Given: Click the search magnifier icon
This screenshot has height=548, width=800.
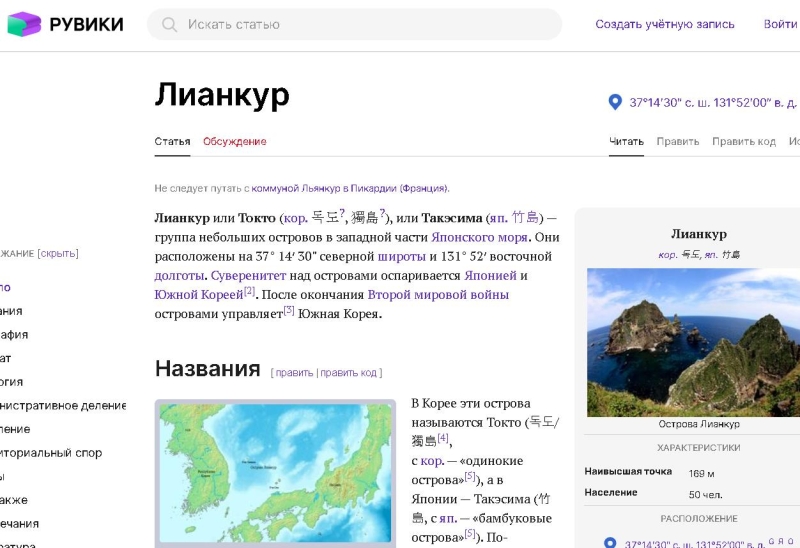Looking at the screenshot, I should coord(169,24).
